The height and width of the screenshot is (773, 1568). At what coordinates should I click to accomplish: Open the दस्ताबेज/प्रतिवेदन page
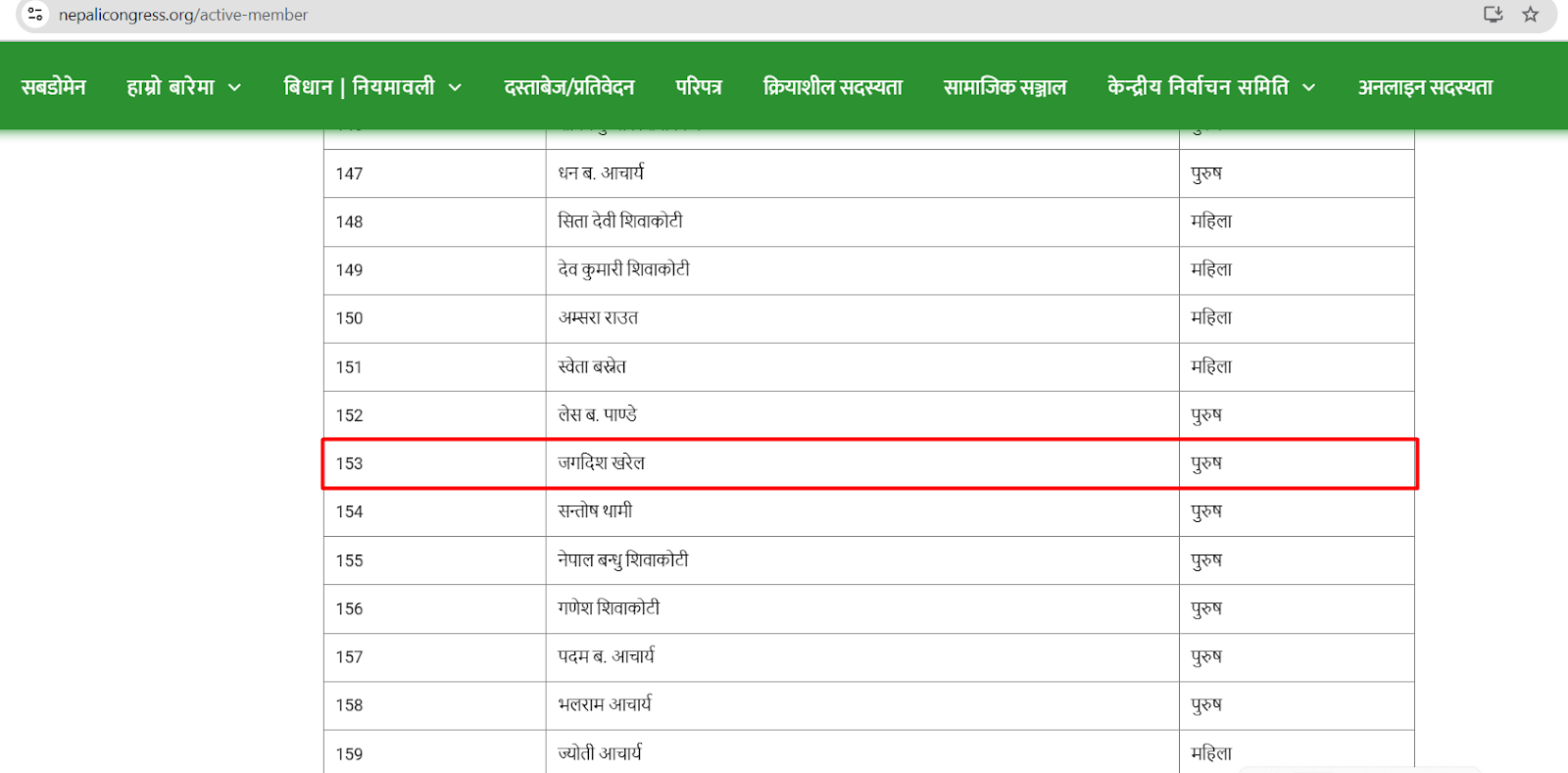[x=568, y=87]
